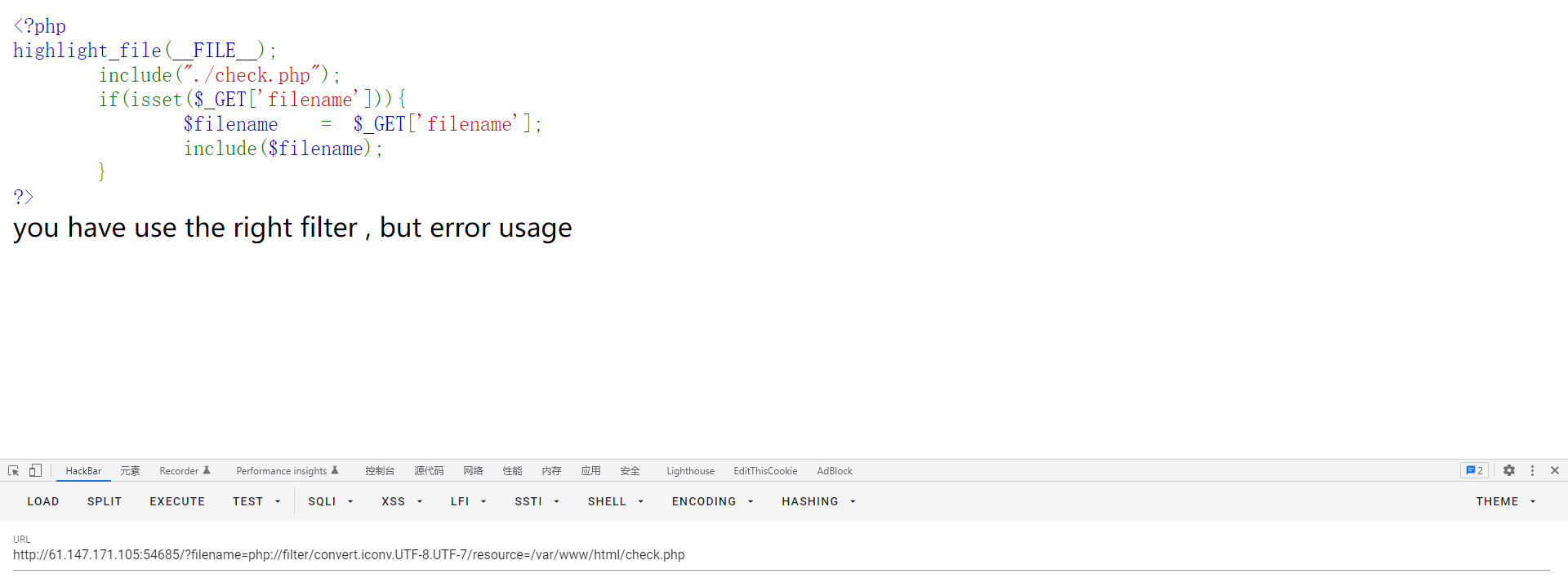Click the HackBar SPLIT button

point(105,501)
